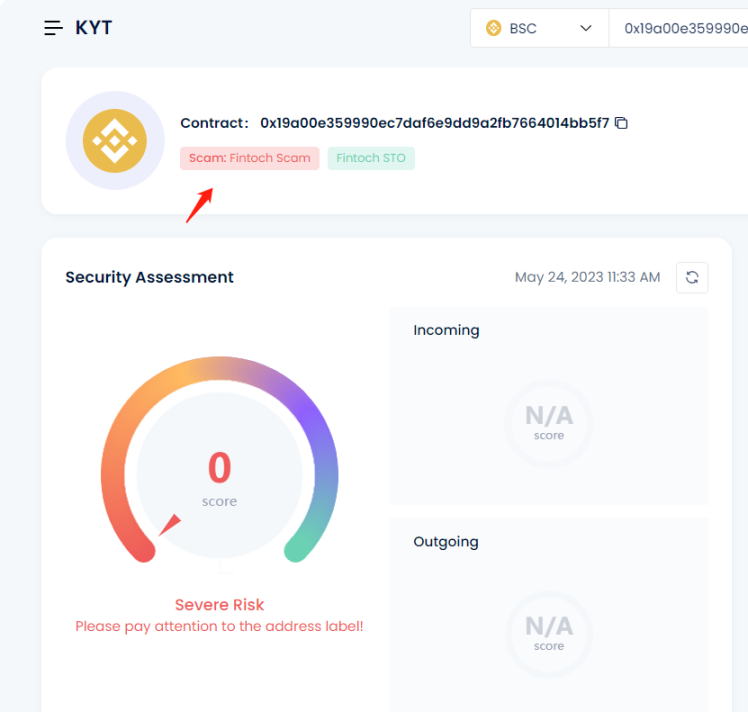
Task: Click the small BSC coin icon
Action: [493, 28]
